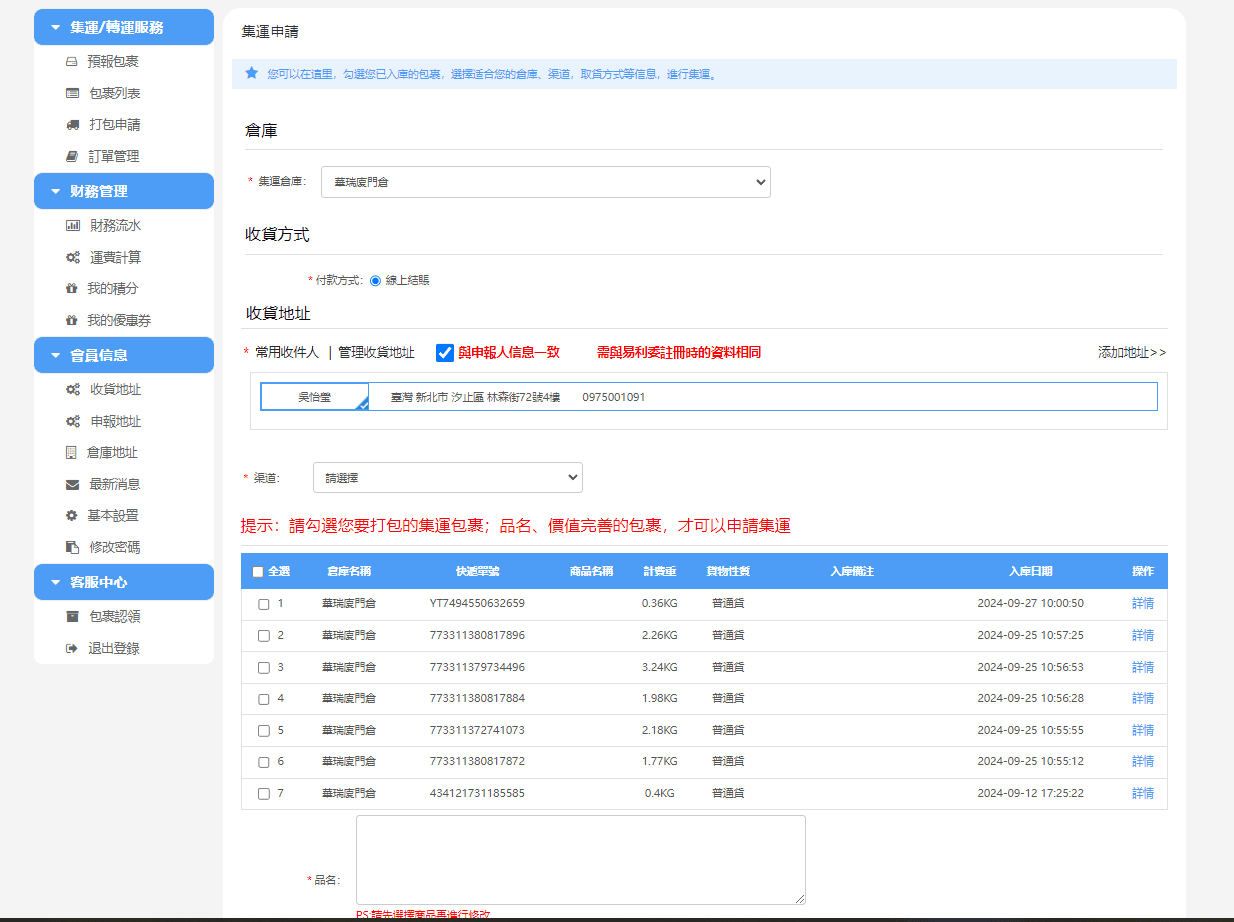Click the 管理收貨地址 link
The image size is (1234, 922).
tap(376, 352)
